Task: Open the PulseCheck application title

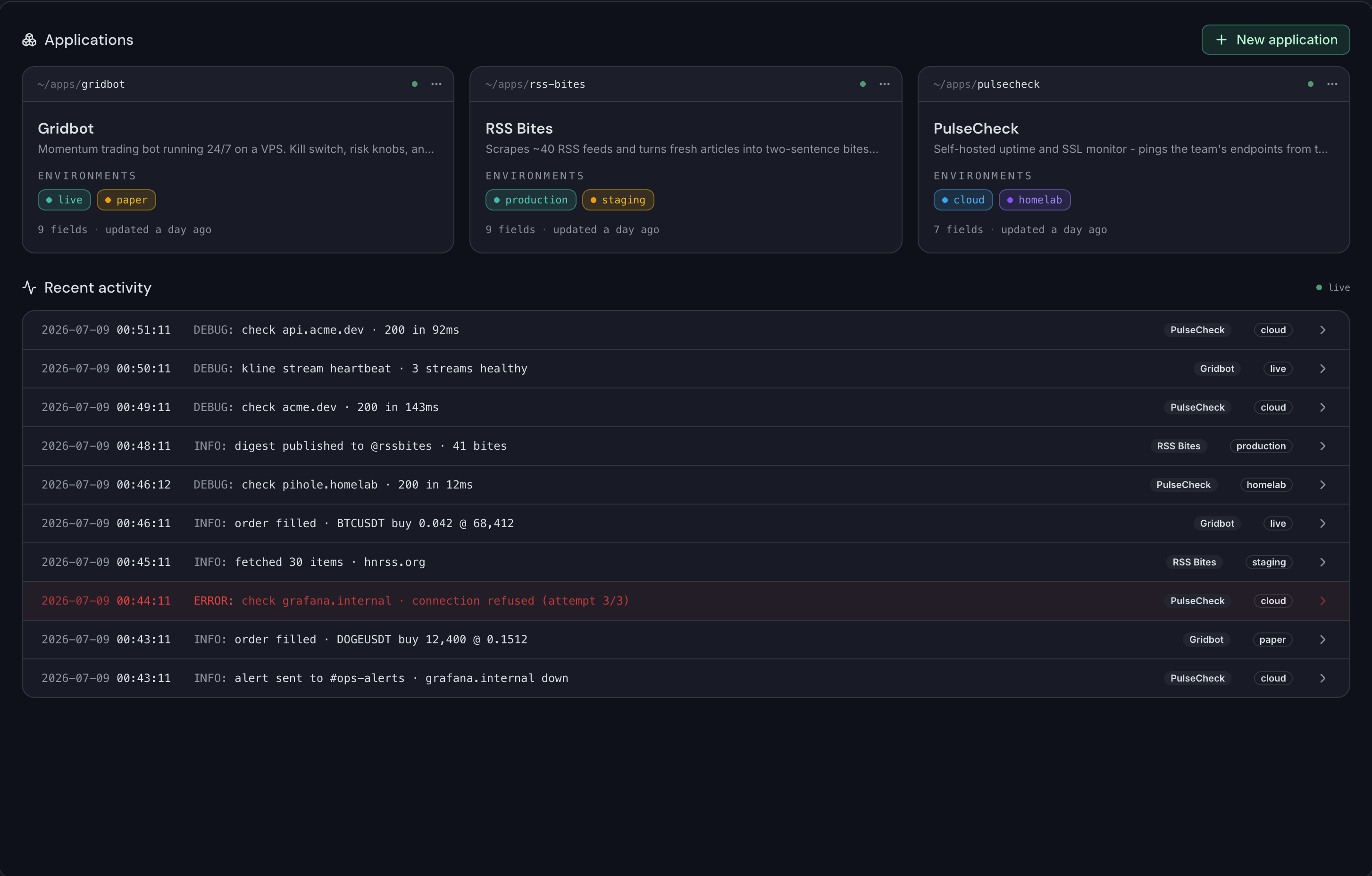Action: pyautogui.click(x=975, y=129)
